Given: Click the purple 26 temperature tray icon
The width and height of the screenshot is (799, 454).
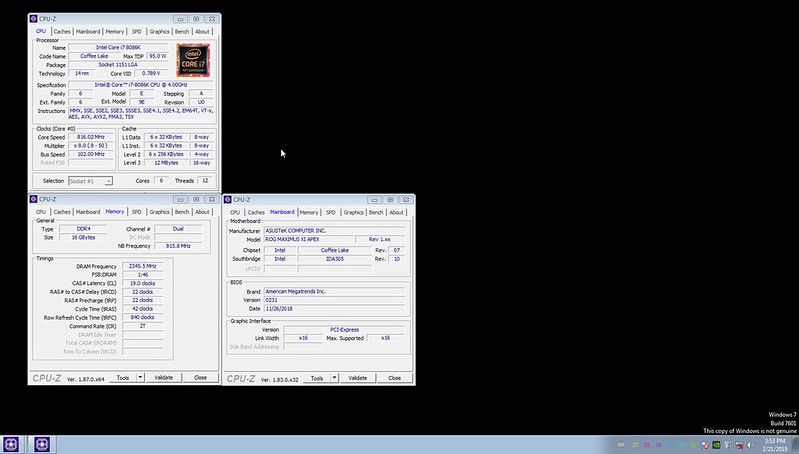Looking at the screenshot, I should click(658, 445).
